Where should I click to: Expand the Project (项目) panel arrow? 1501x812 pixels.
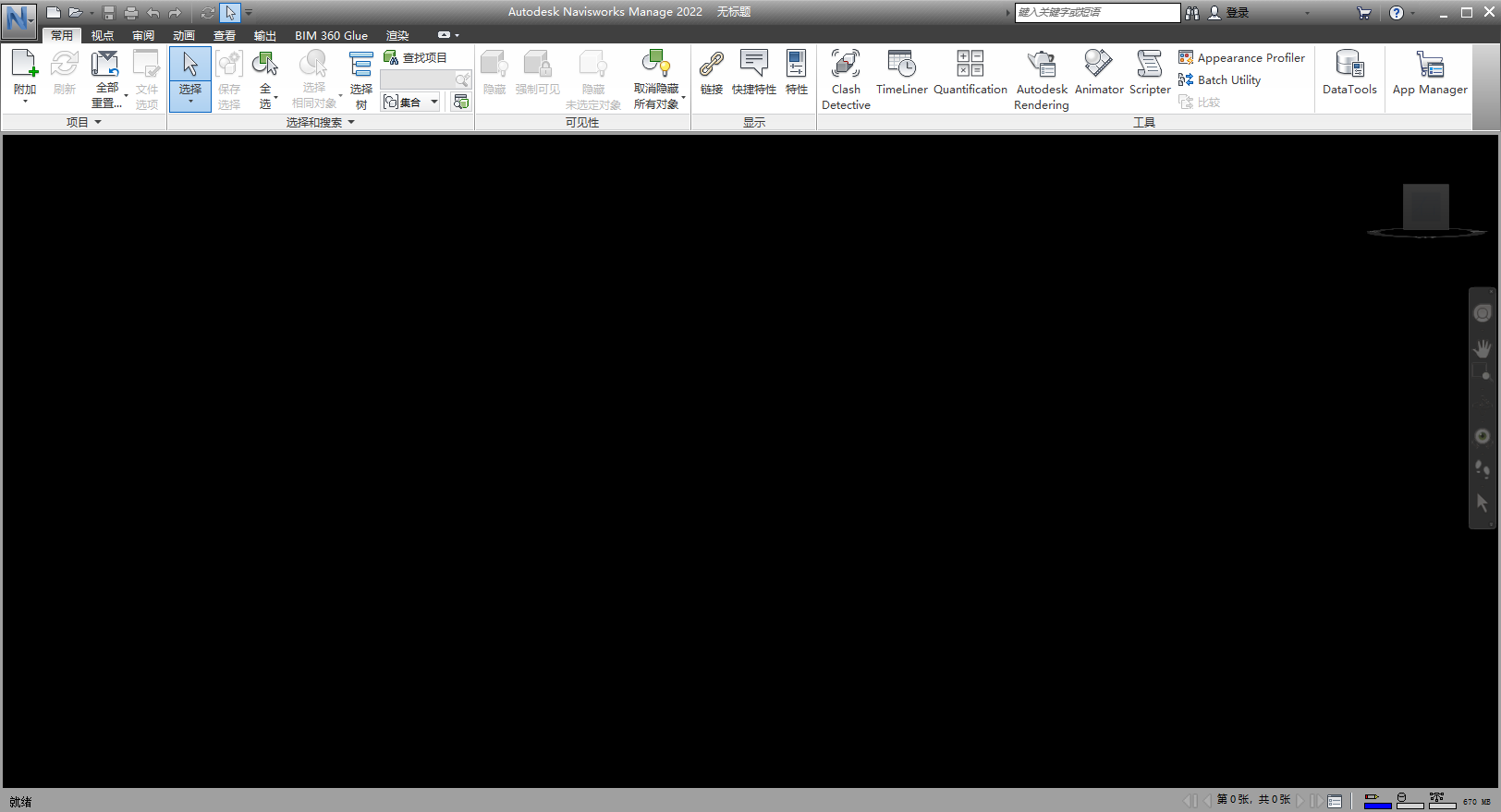[x=98, y=122]
